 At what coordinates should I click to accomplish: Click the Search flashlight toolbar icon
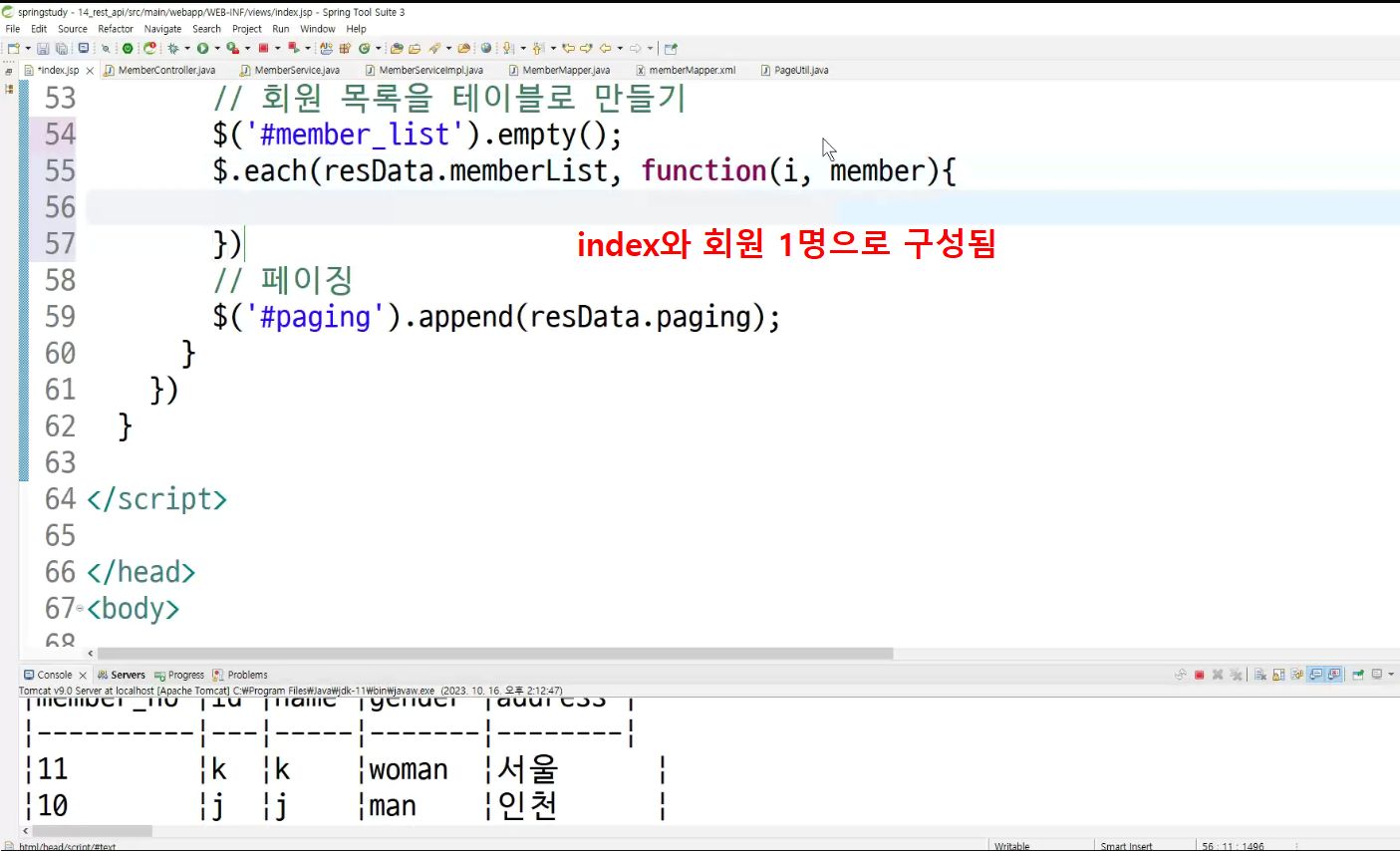coord(435,48)
